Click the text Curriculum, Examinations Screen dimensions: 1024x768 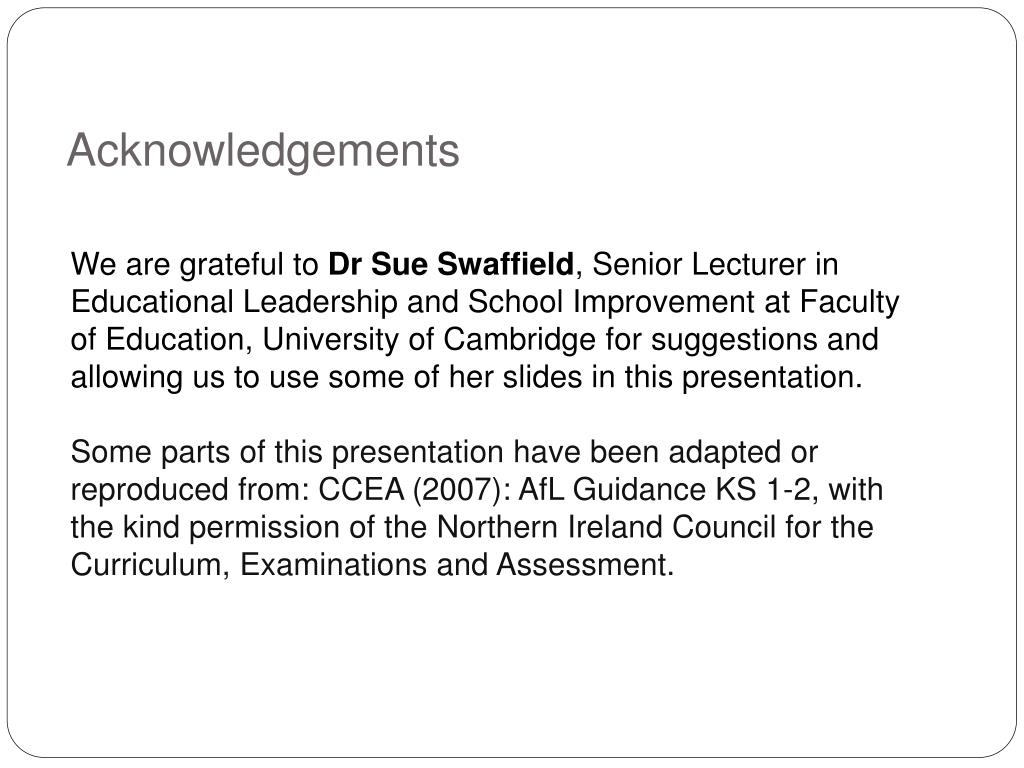tap(249, 564)
